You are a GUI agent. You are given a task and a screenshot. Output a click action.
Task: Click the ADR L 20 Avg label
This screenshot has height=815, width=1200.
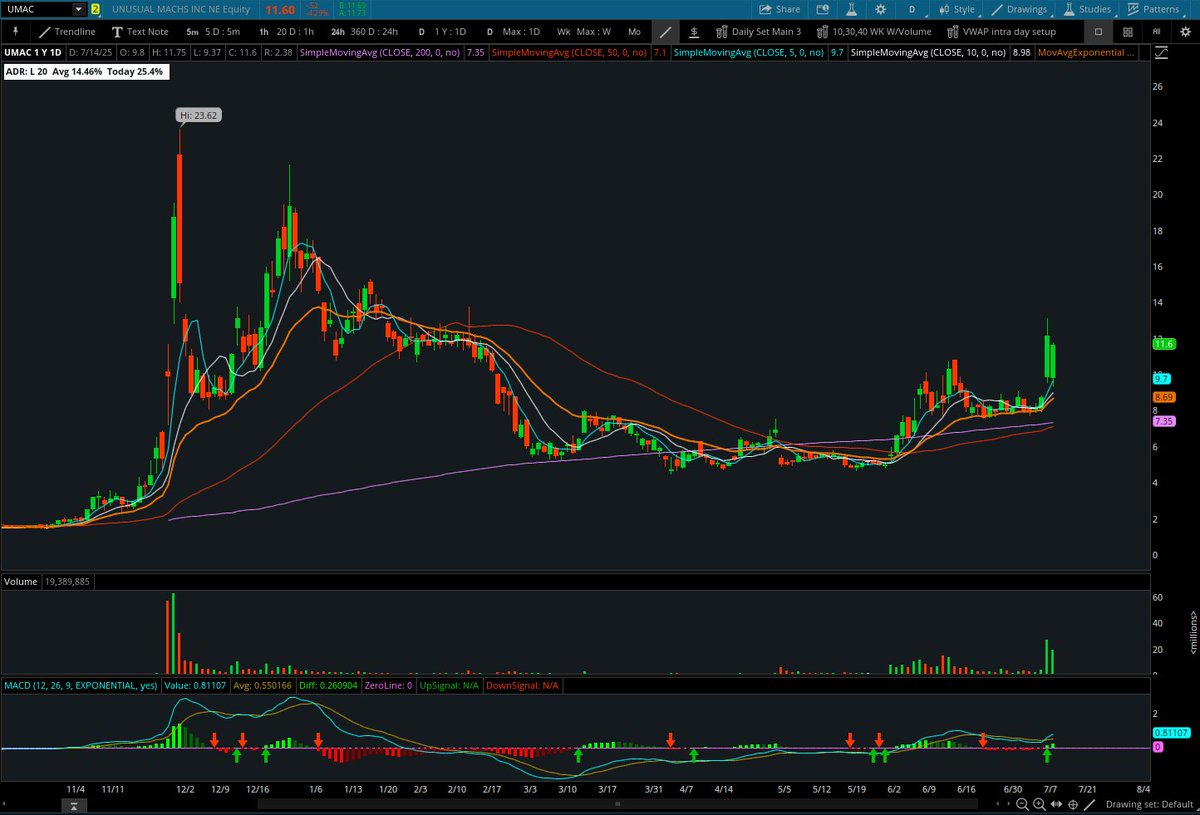click(x=85, y=72)
